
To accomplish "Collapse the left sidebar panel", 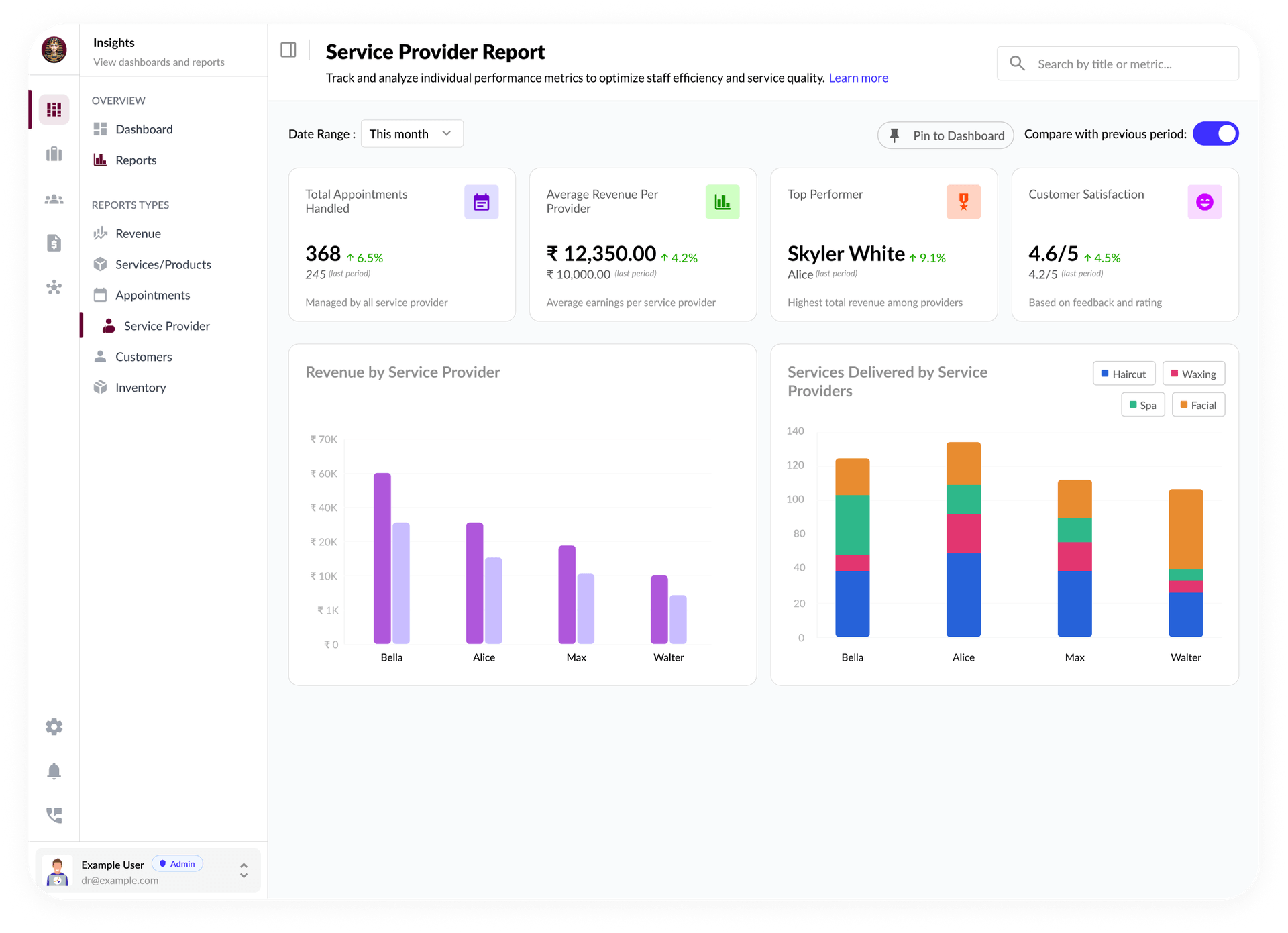I will point(288,49).
